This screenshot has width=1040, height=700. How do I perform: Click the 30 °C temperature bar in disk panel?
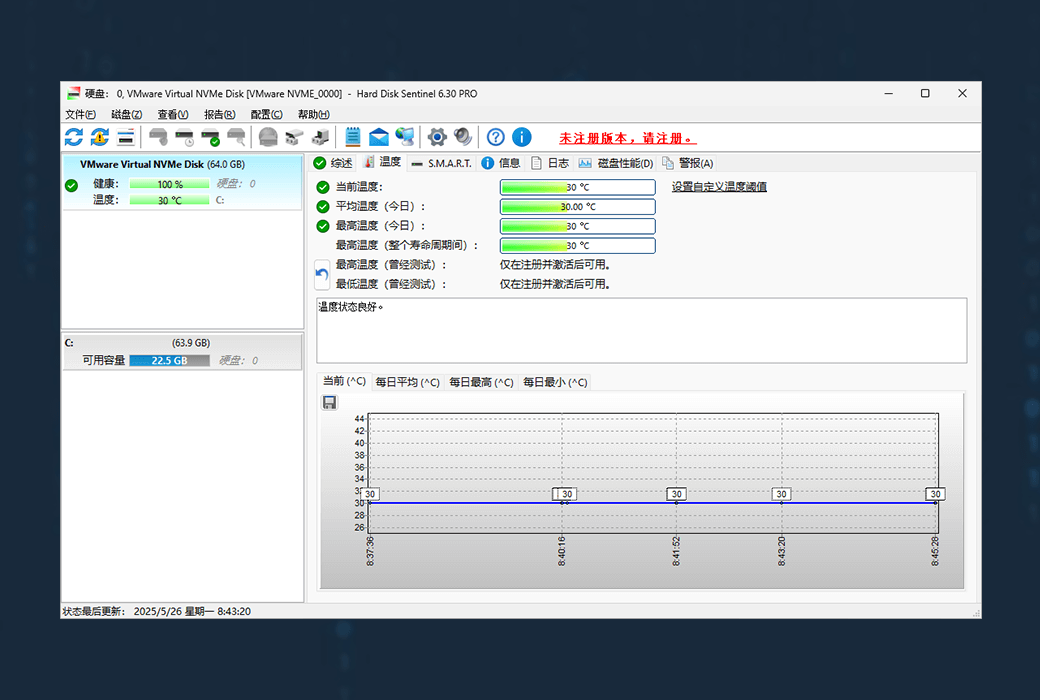pyautogui.click(x=169, y=200)
